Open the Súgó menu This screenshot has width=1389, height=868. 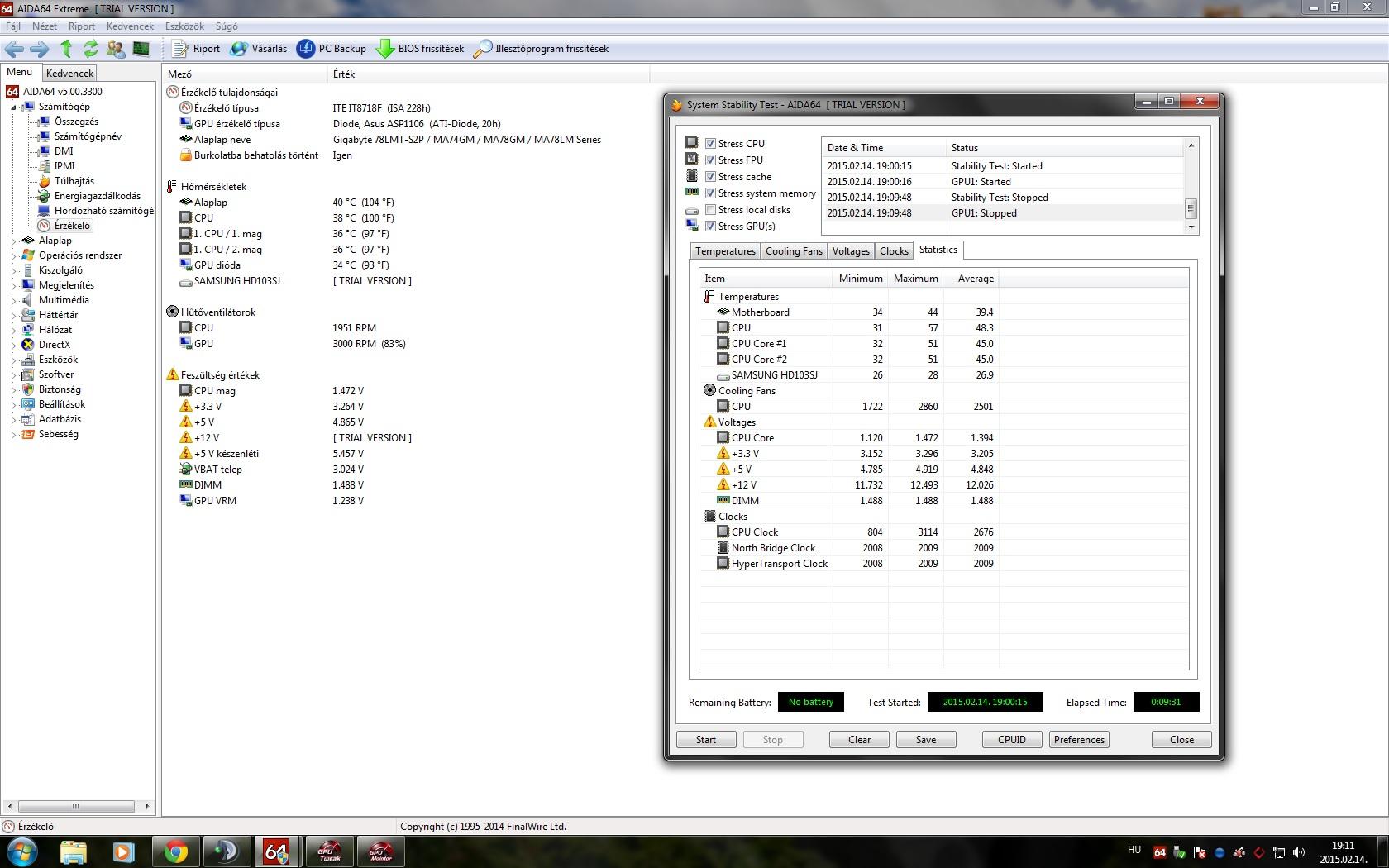[x=227, y=26]
